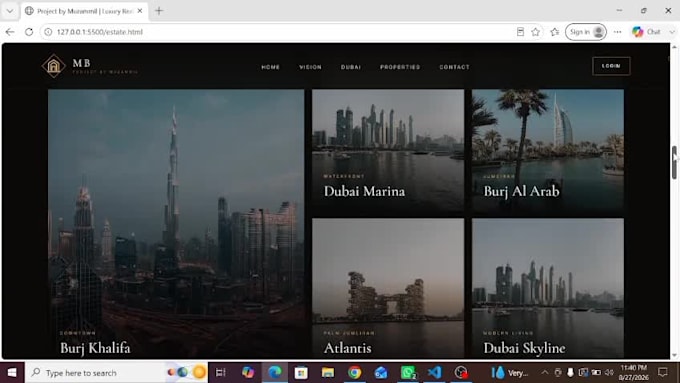Add this page to favorites with star
Screen dimensions: 680x383
(536, 32)
